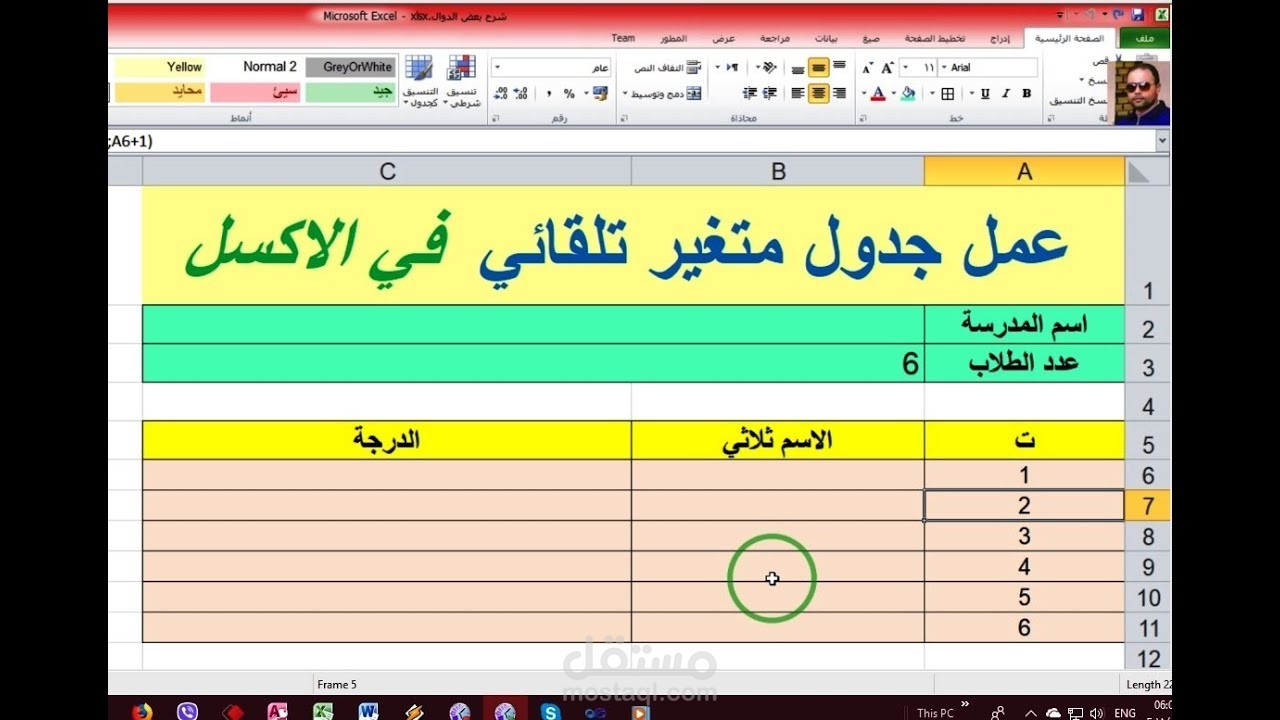The height and width of the screenshot is (720, 1280).
Task: Click the Fill Color bucket icon
Action: 908,93
